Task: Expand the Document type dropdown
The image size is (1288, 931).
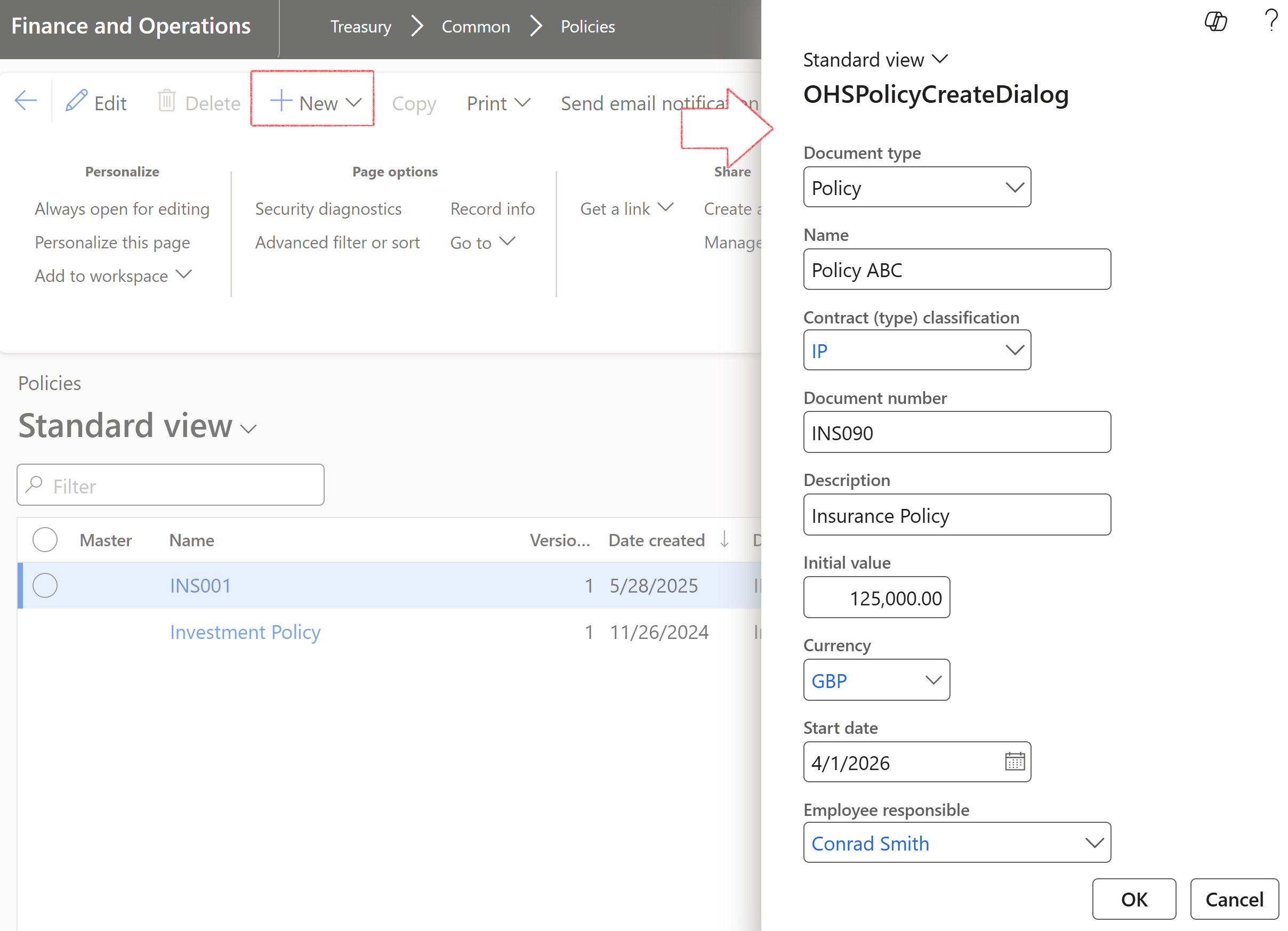Action: click(x=1015, y=188)
